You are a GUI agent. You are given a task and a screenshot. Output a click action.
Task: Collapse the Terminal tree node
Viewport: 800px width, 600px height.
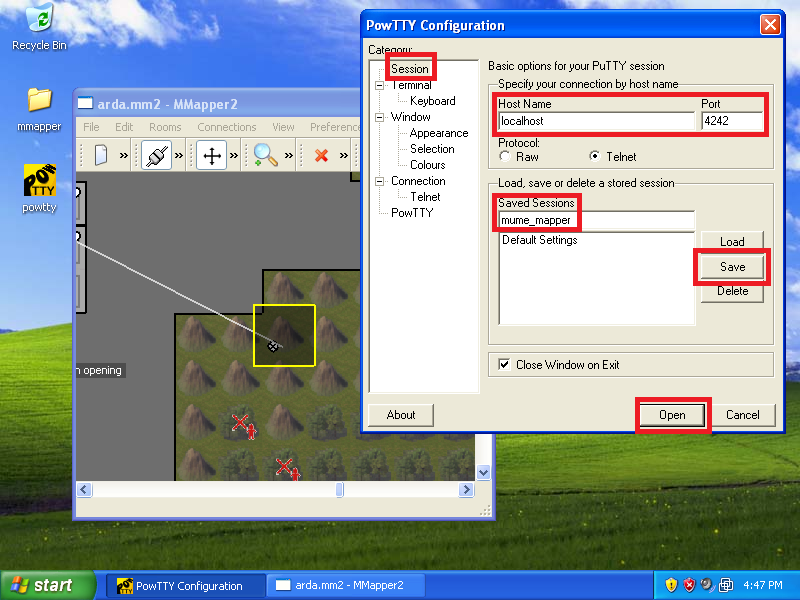click(x=380, y=85)
